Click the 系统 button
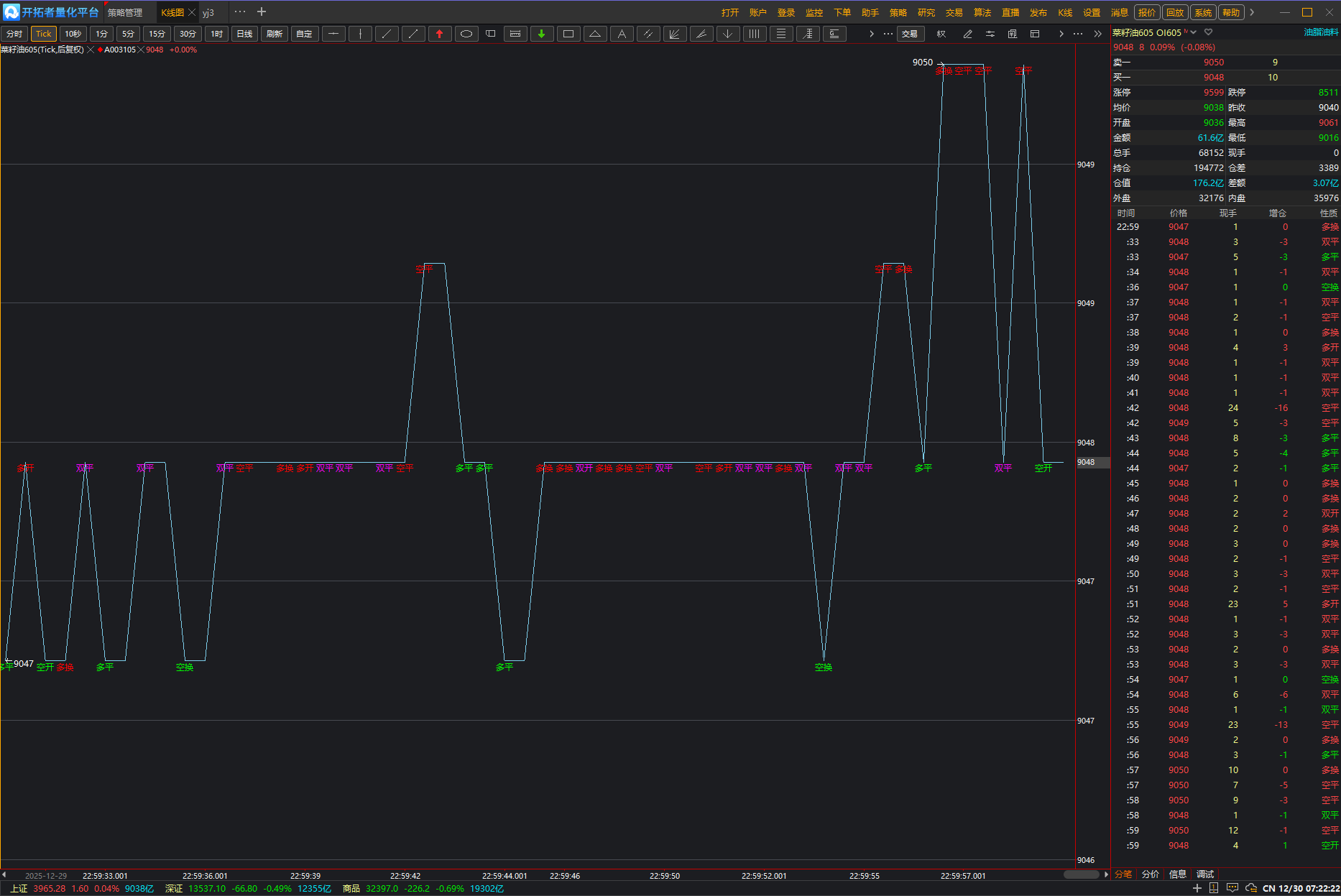The image size is (1341, 896). (1203, 12)
